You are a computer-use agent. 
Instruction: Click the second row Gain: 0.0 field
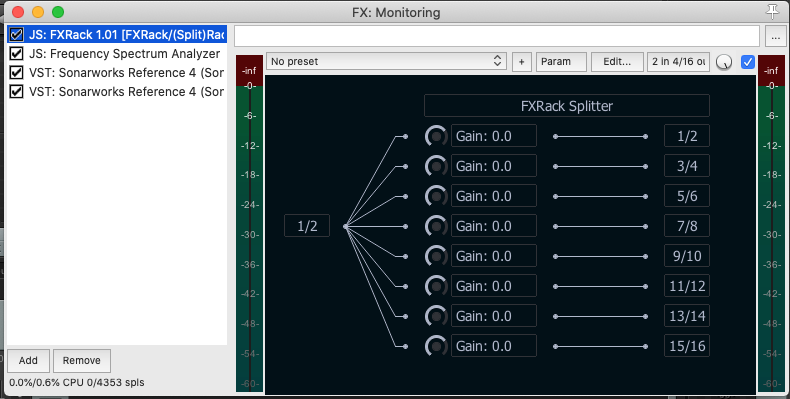[494, 166]
